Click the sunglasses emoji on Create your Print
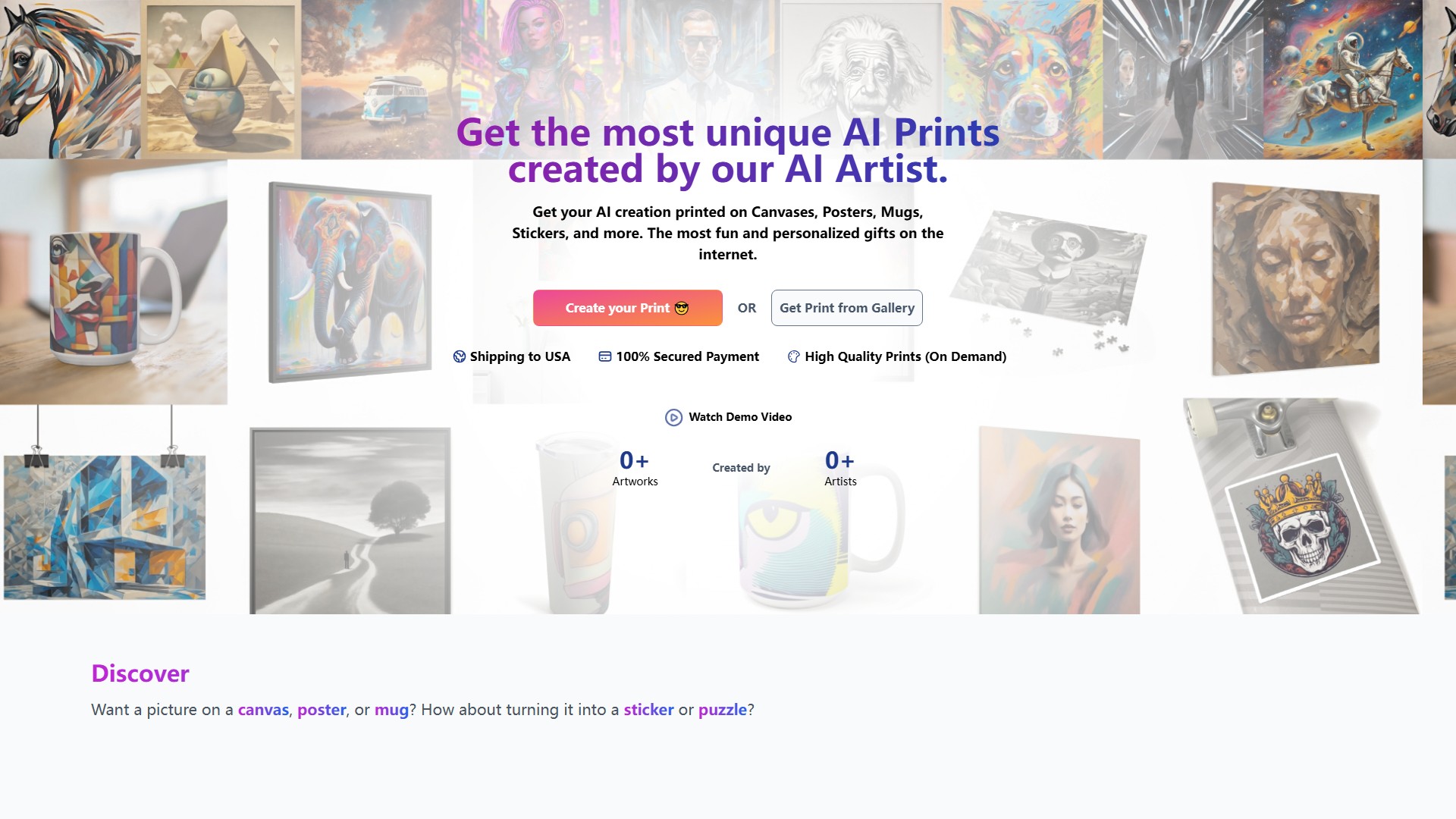The width and height of the screenshot is (1456, 819). coord(682,308)
